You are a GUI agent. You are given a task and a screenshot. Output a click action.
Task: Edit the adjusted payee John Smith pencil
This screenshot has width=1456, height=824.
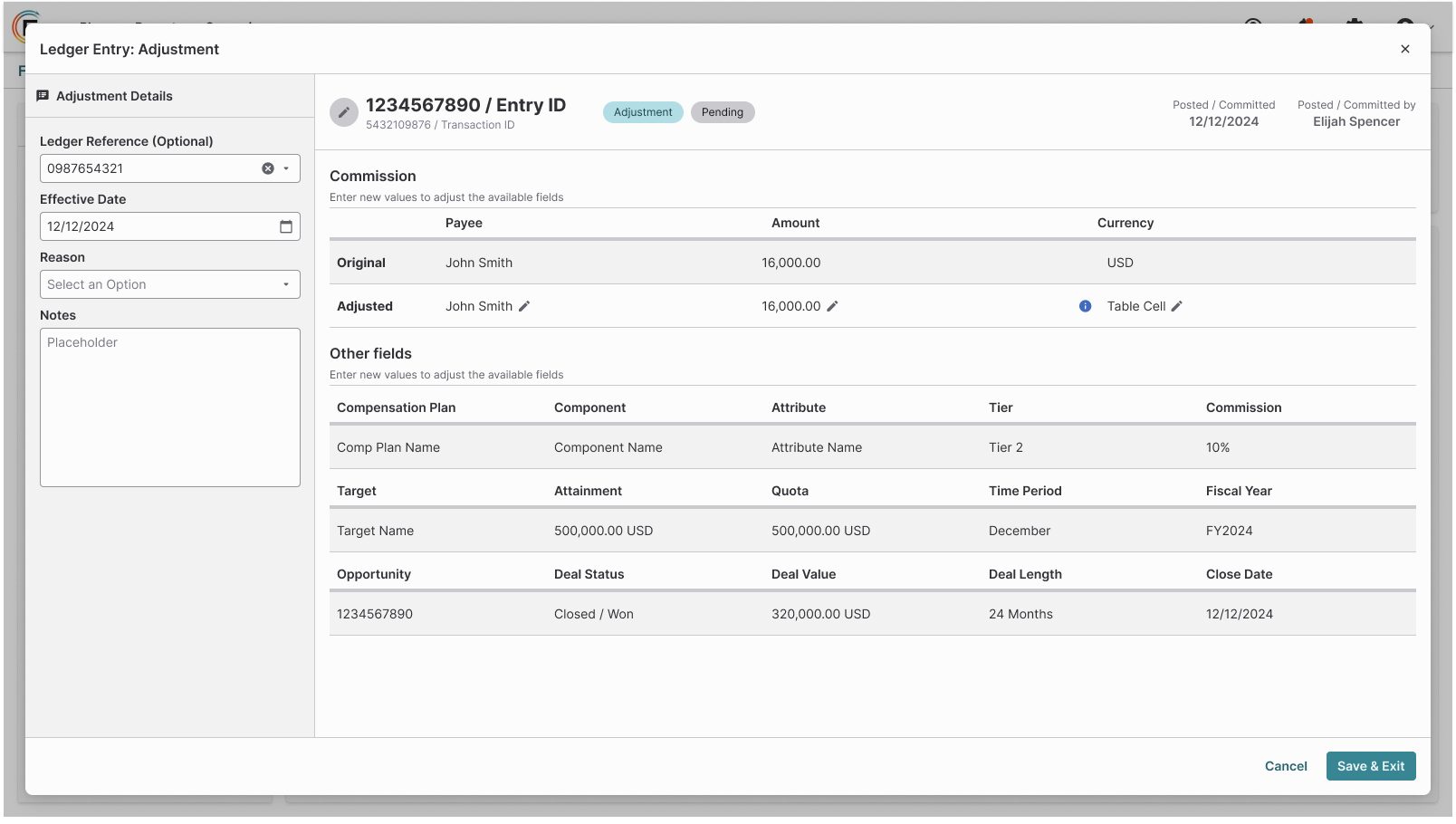[x=524, y=306]
